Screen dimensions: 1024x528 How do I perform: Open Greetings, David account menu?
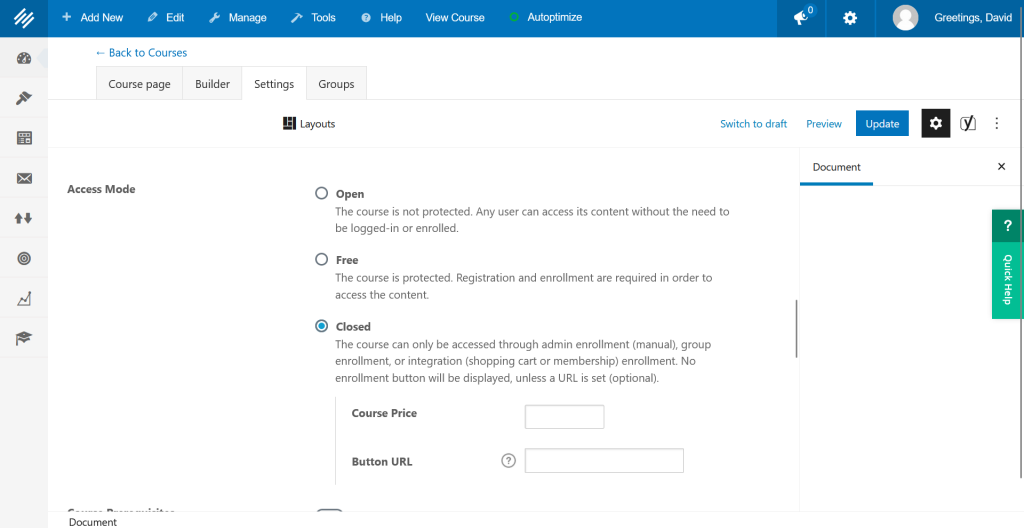(973, 18)
